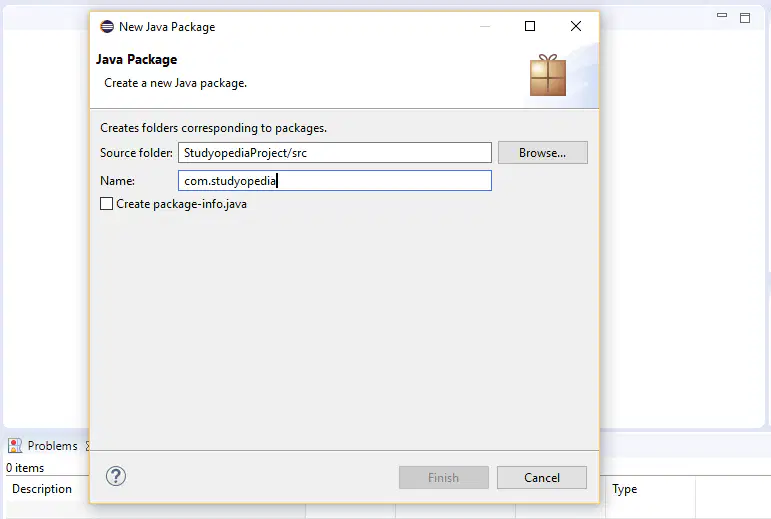Maximize the editor area view

[x=745, y=18]
